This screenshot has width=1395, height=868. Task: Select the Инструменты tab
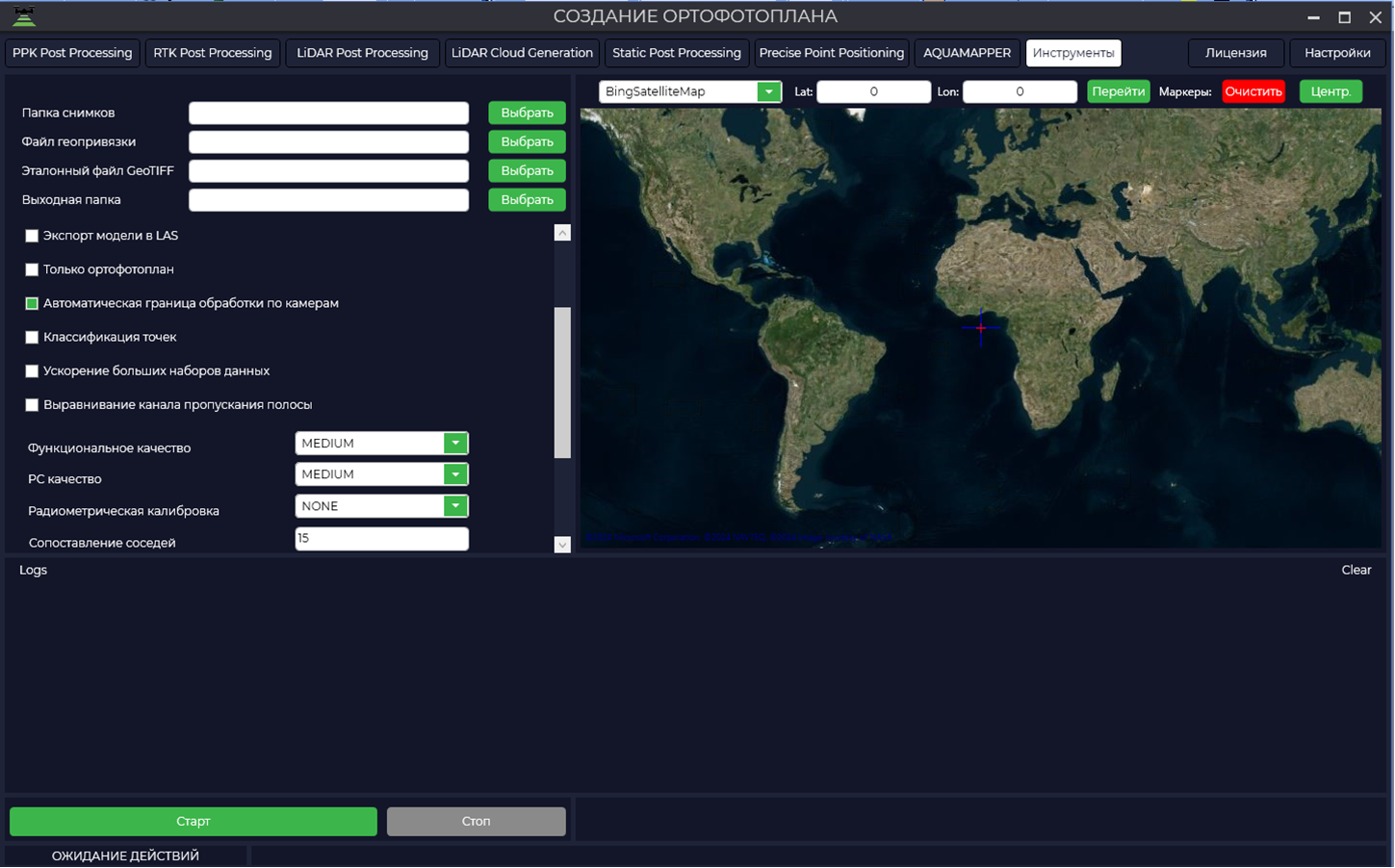tap(1073, 53)
